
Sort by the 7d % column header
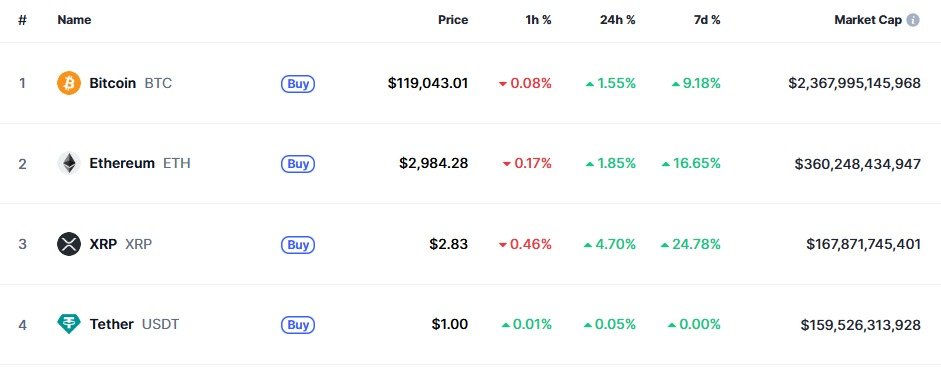click(707, 20)
